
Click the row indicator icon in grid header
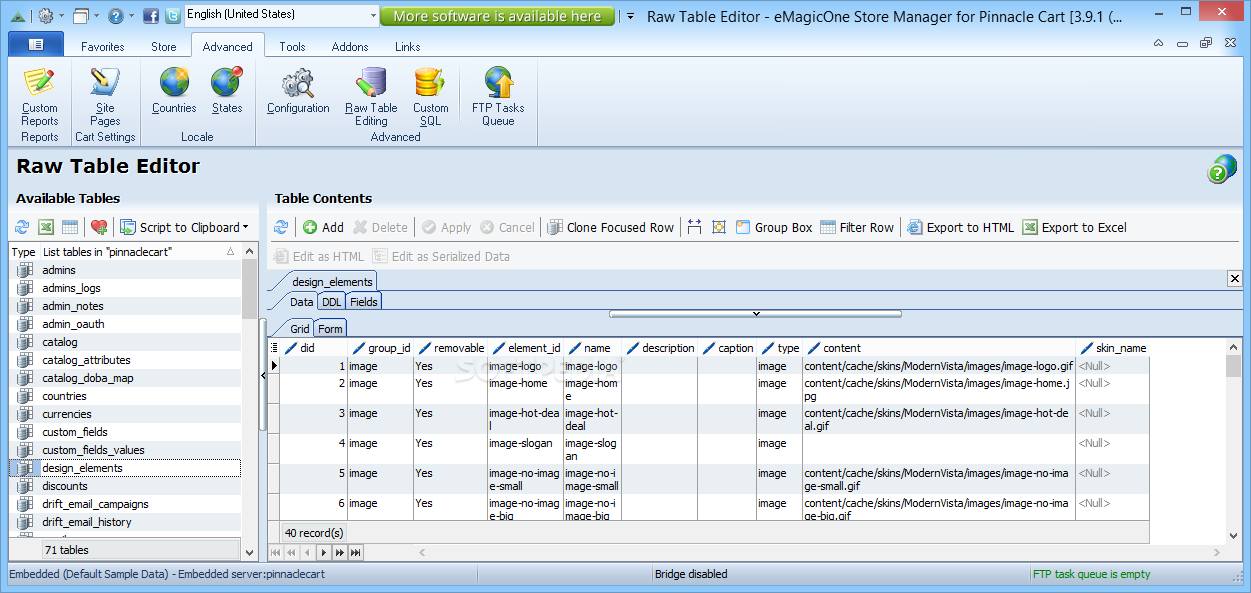[x=275, y=348]
